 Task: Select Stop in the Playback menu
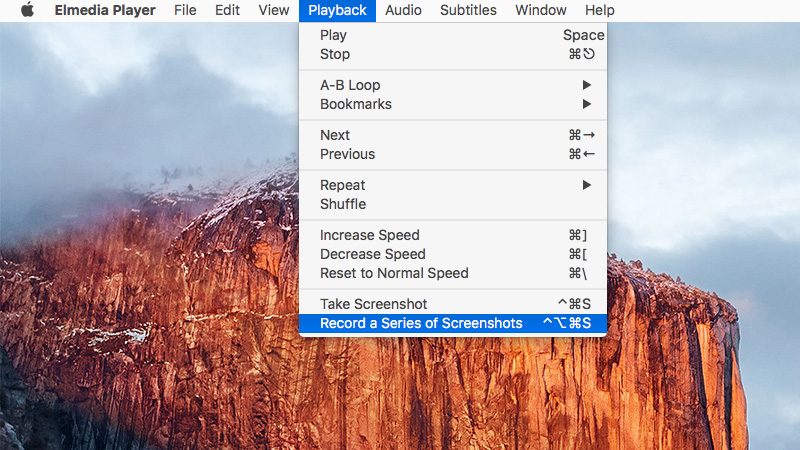pyautogui.click(x=453, y=54)
